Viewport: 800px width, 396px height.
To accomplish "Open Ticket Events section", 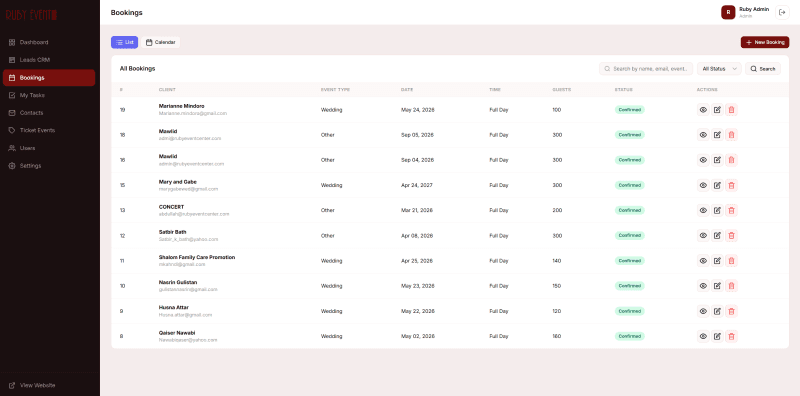I will point(49,130).
